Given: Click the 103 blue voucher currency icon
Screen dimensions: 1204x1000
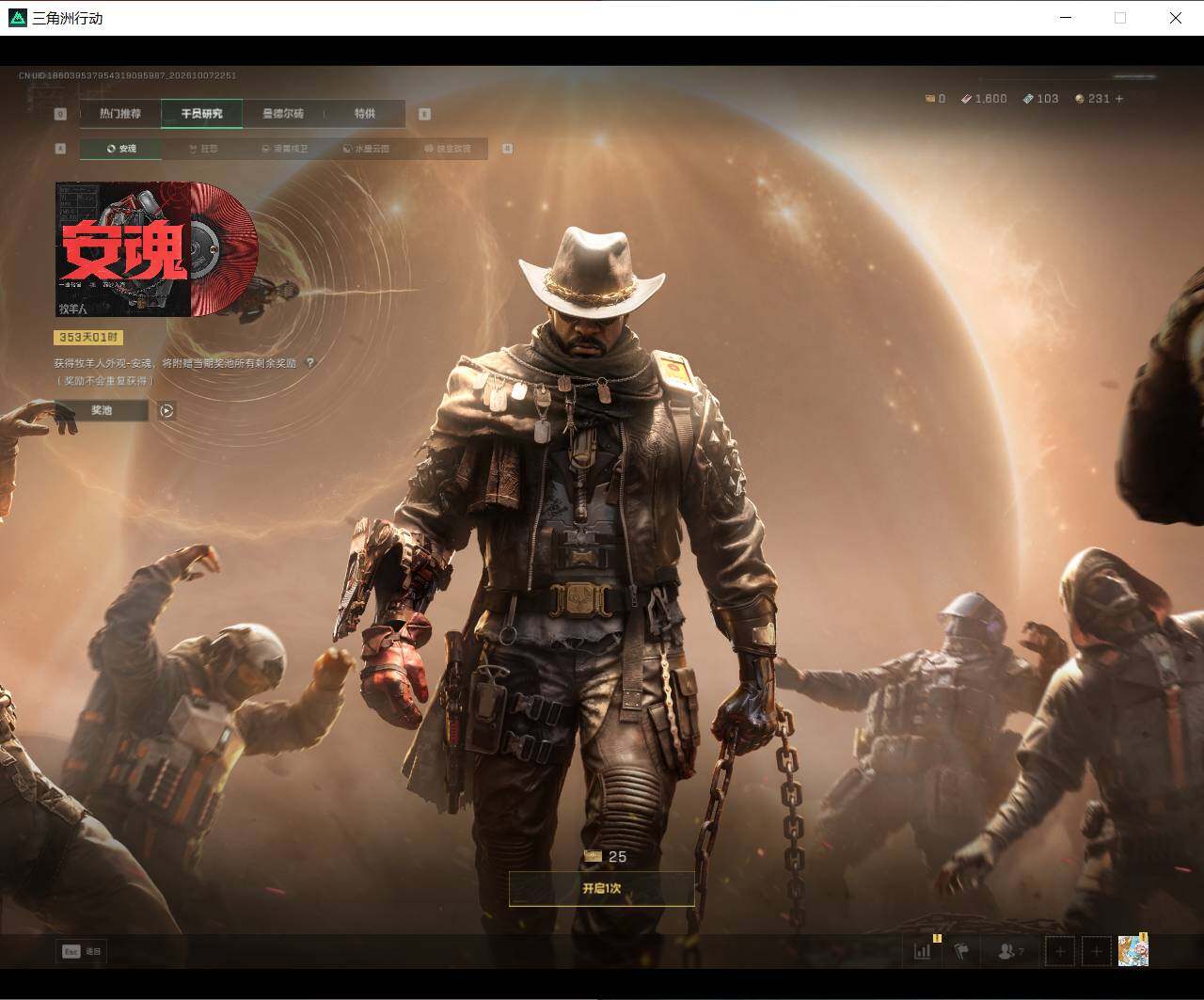Looking at the screenshot, I should 1028,99.
